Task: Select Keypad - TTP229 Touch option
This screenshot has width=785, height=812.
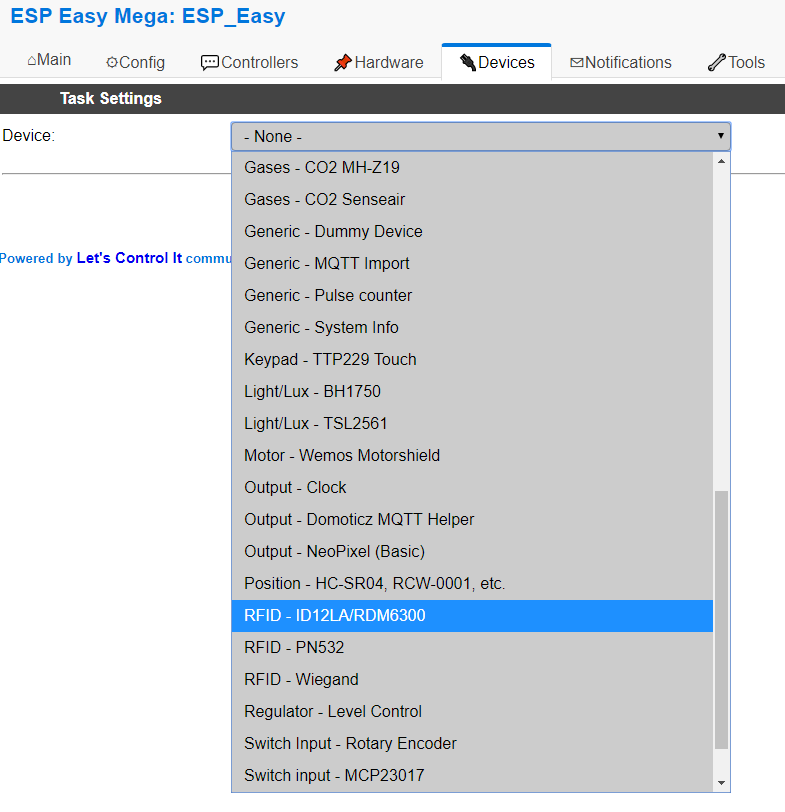Action: (x=330, y=359)
